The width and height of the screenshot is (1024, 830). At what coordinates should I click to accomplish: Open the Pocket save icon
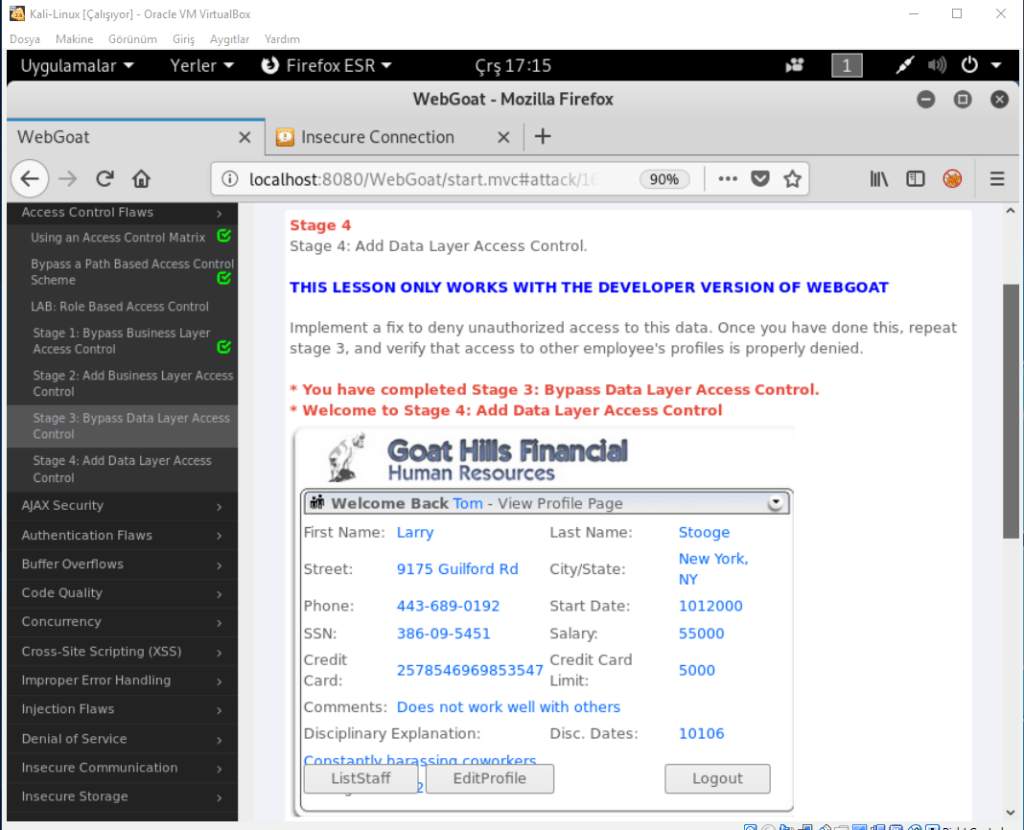[x=760, y=179]
